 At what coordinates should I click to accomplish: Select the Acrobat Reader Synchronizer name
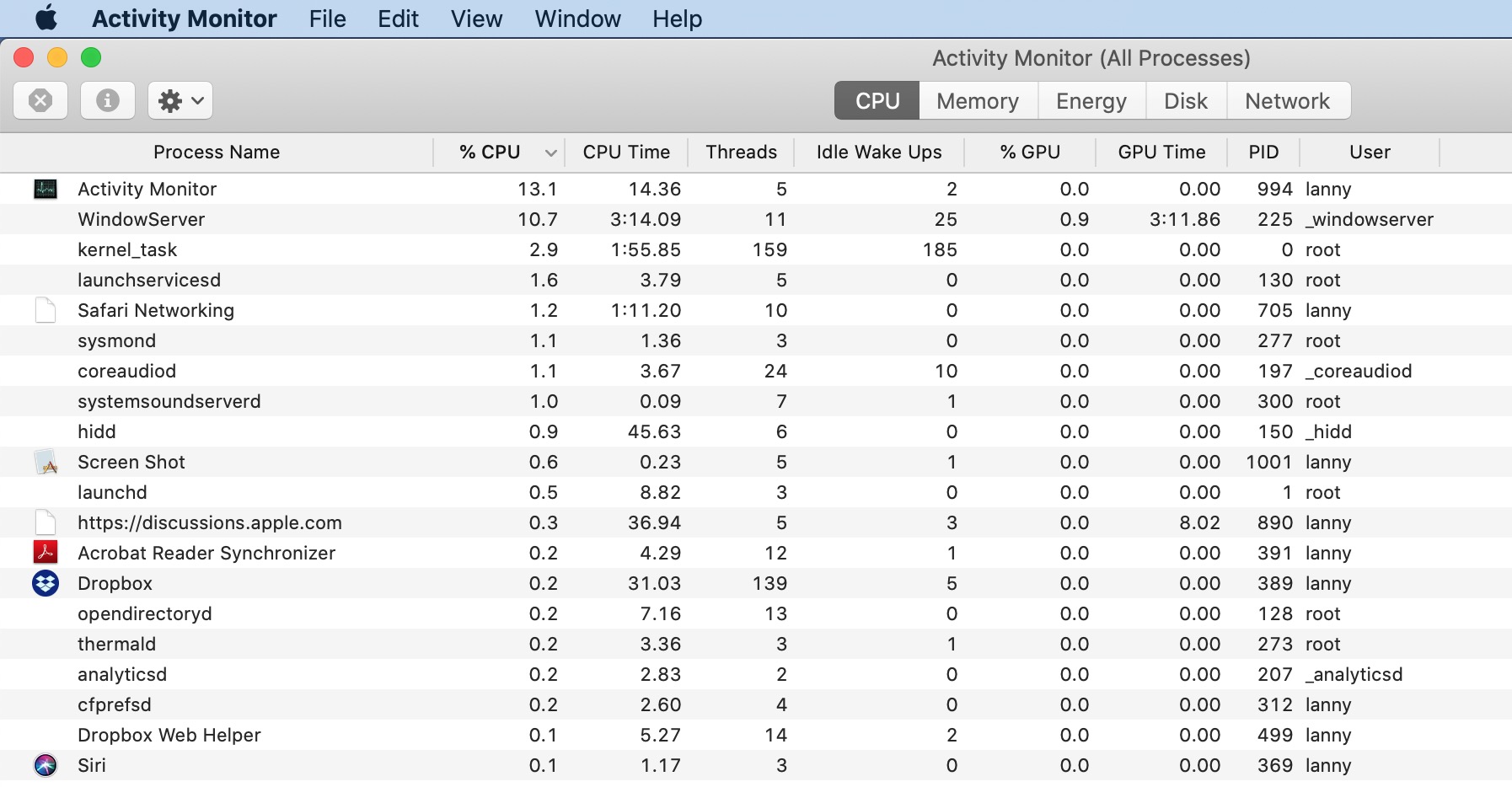[206, 553]
